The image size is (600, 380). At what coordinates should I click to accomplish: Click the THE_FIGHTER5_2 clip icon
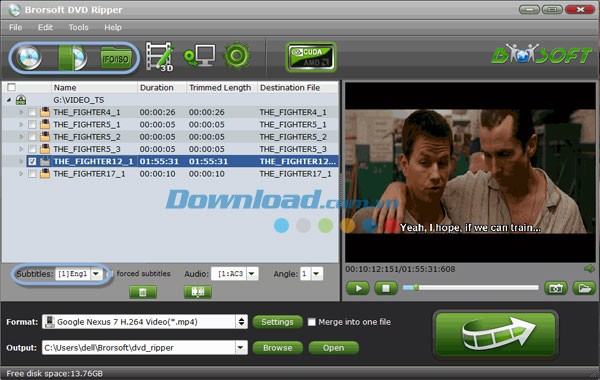coord(45,137)
